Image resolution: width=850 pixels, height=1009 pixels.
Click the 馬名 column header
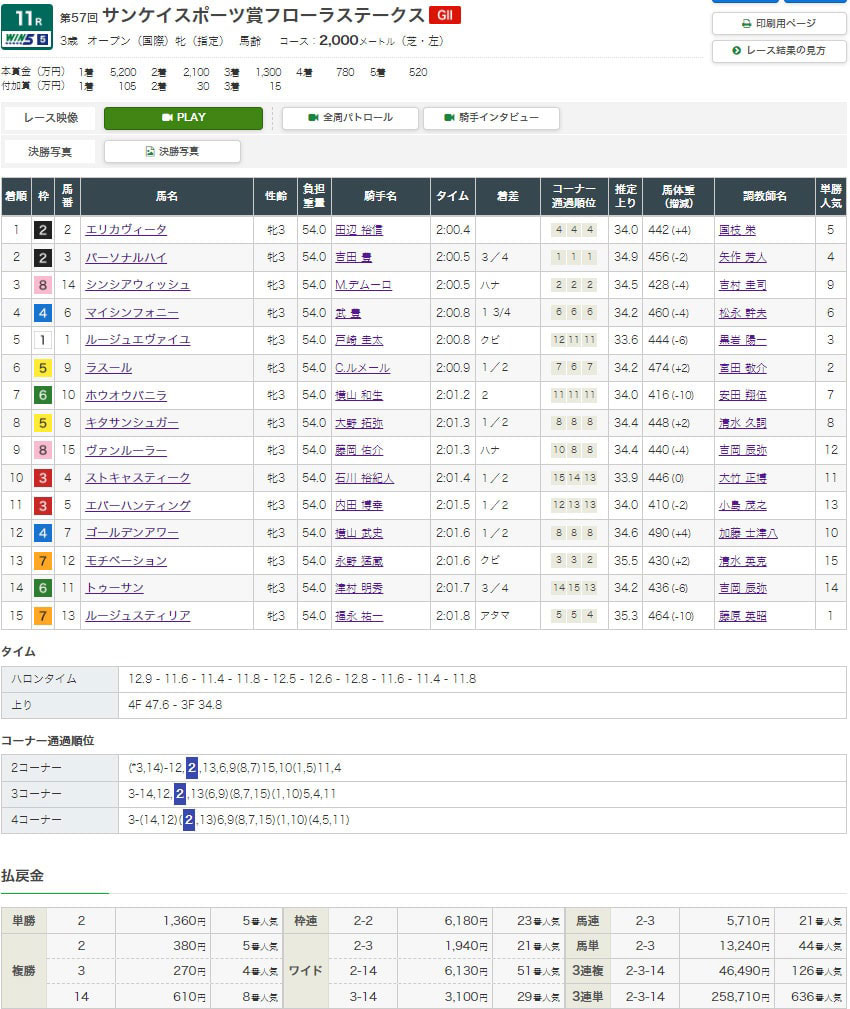pos(166,197)
